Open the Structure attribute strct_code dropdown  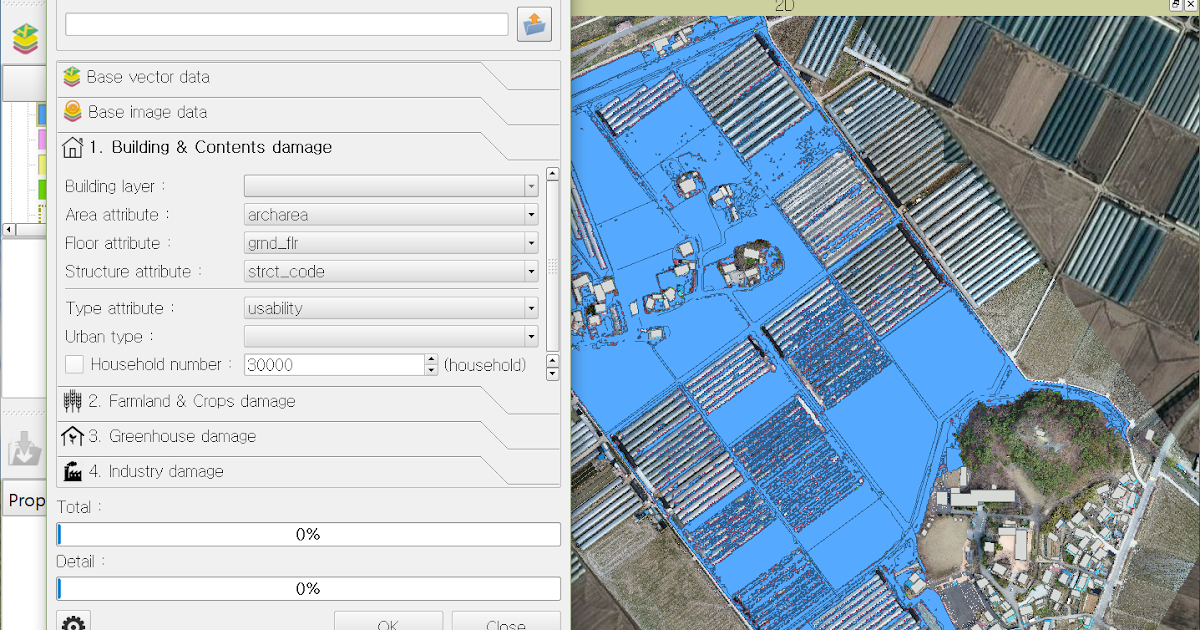tap(530, 271)
